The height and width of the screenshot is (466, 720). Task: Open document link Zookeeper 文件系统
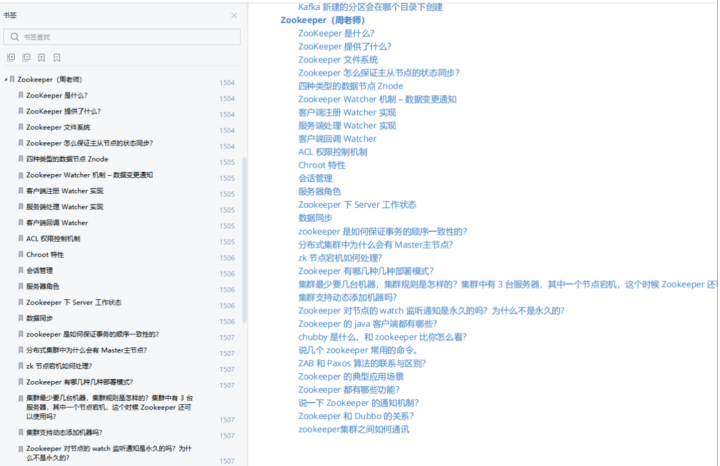tap(338, 60)
